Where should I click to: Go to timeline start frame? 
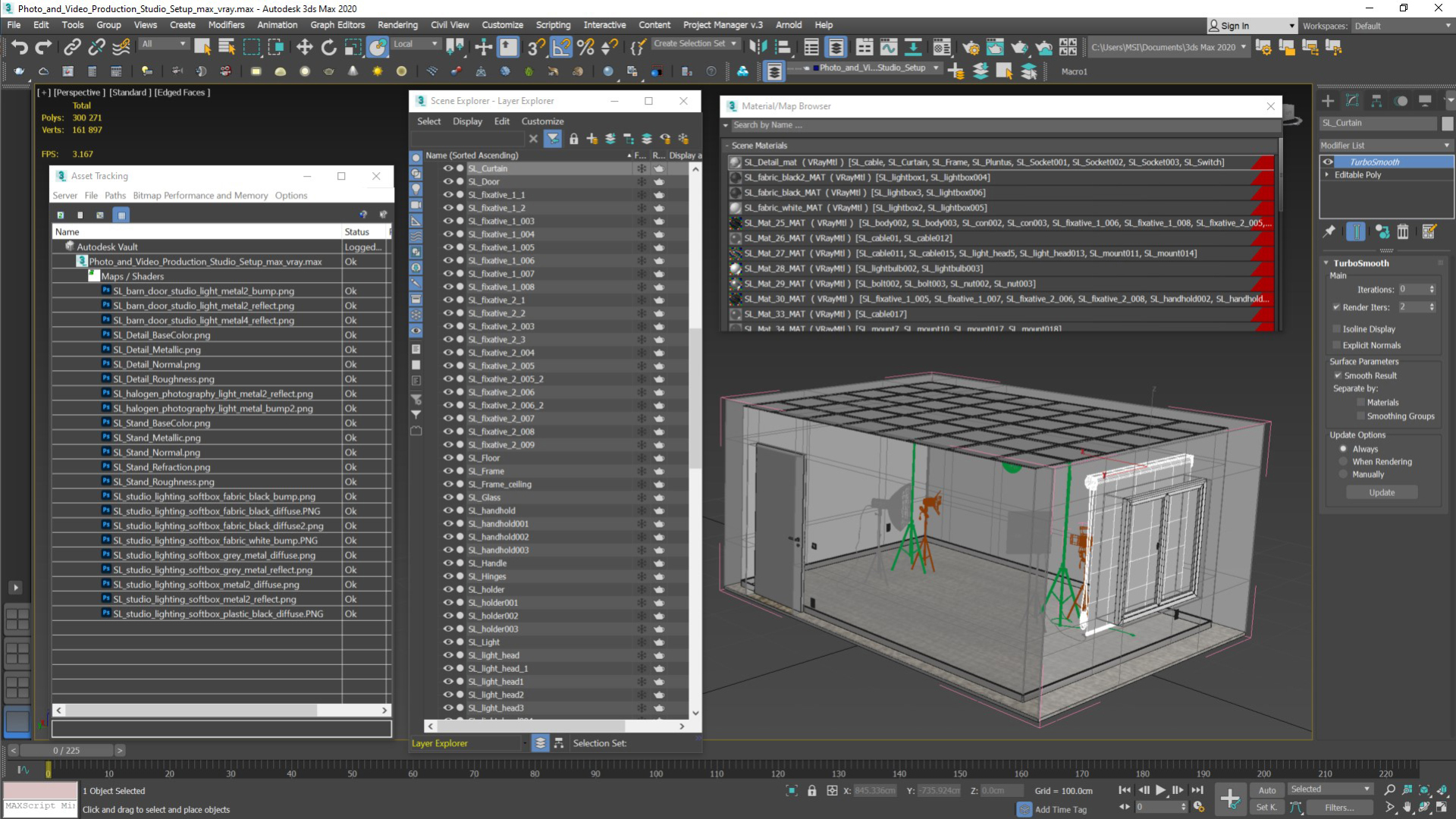click(1125, 790)
